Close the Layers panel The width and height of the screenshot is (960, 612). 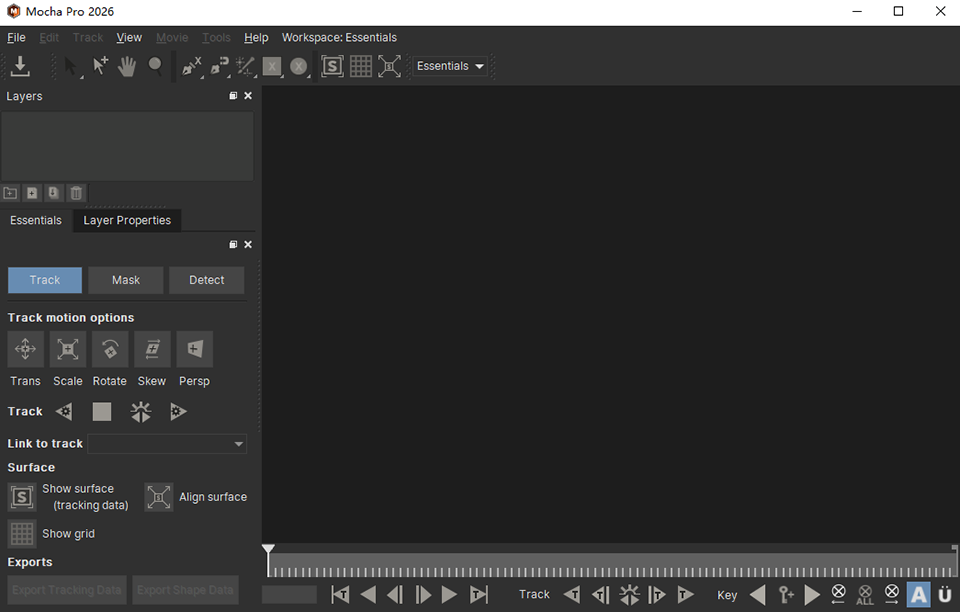coord(248,95)
